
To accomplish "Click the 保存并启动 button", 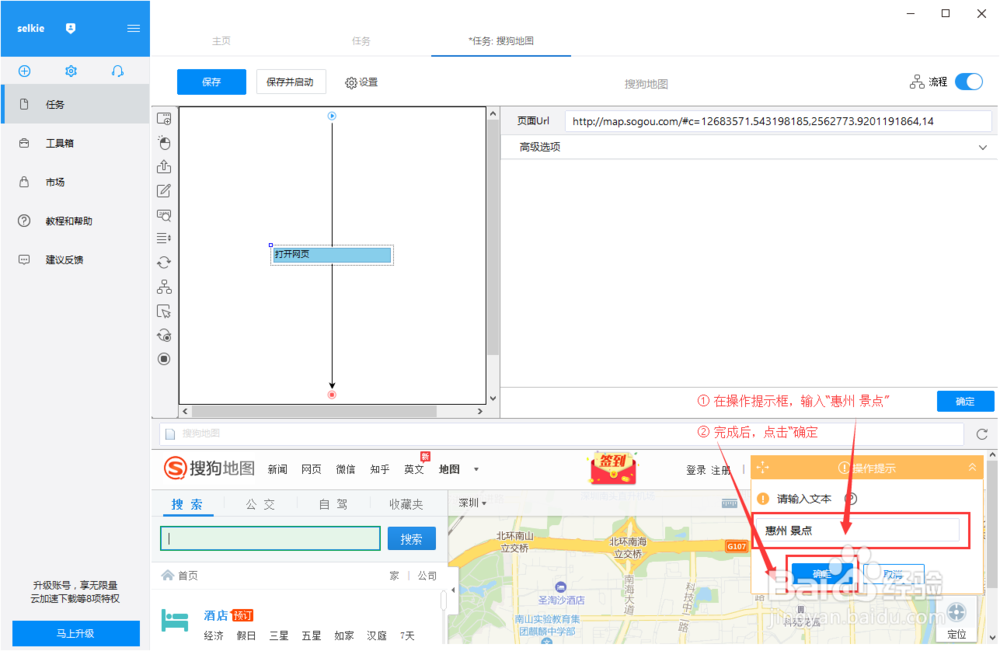I will click(x=291, y=81).
